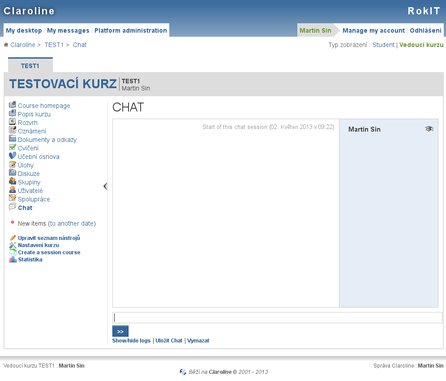The height and width of the screenshot is (381, 446).
Task: Open Platform administration
Action: pos(131,30)
